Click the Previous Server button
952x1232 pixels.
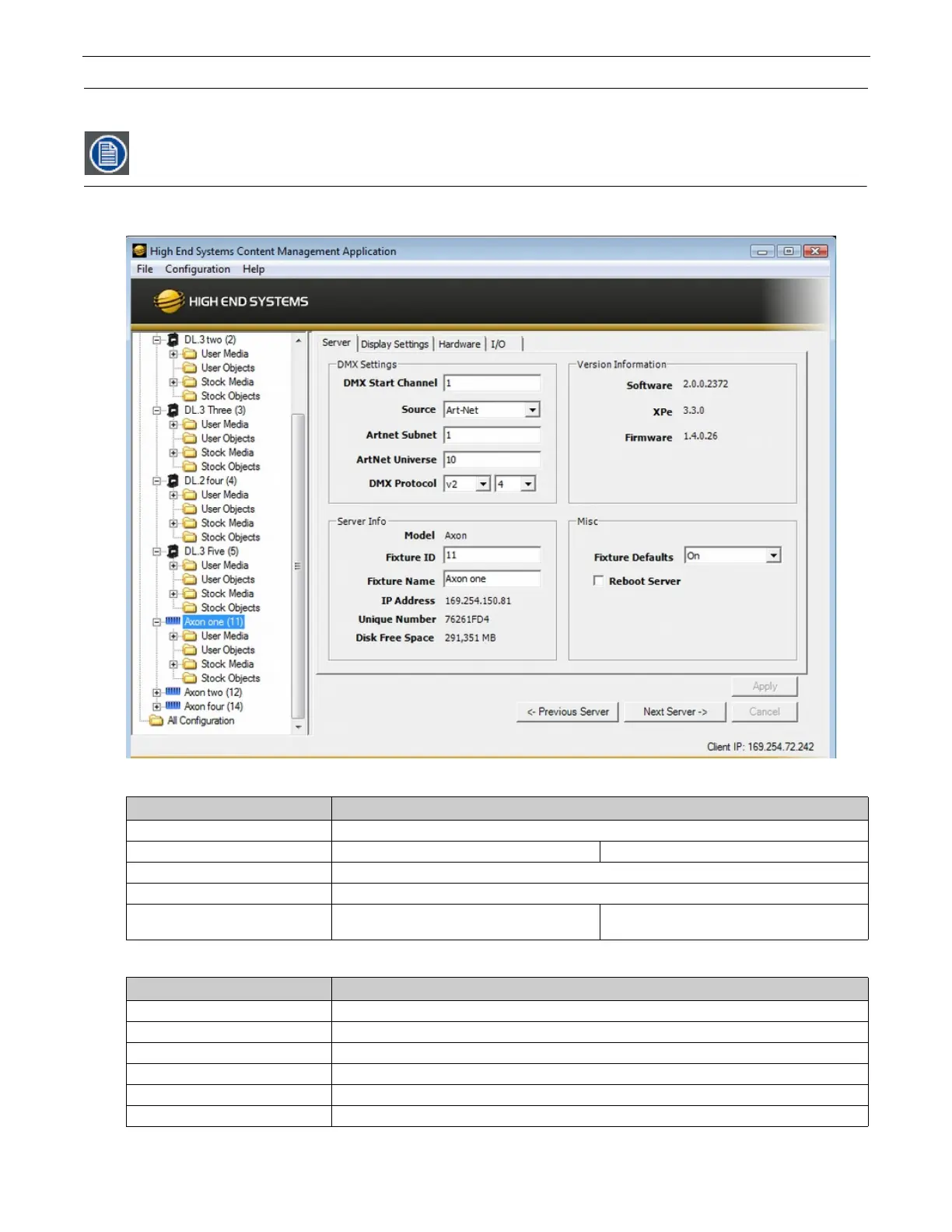[x=568, y=712]
